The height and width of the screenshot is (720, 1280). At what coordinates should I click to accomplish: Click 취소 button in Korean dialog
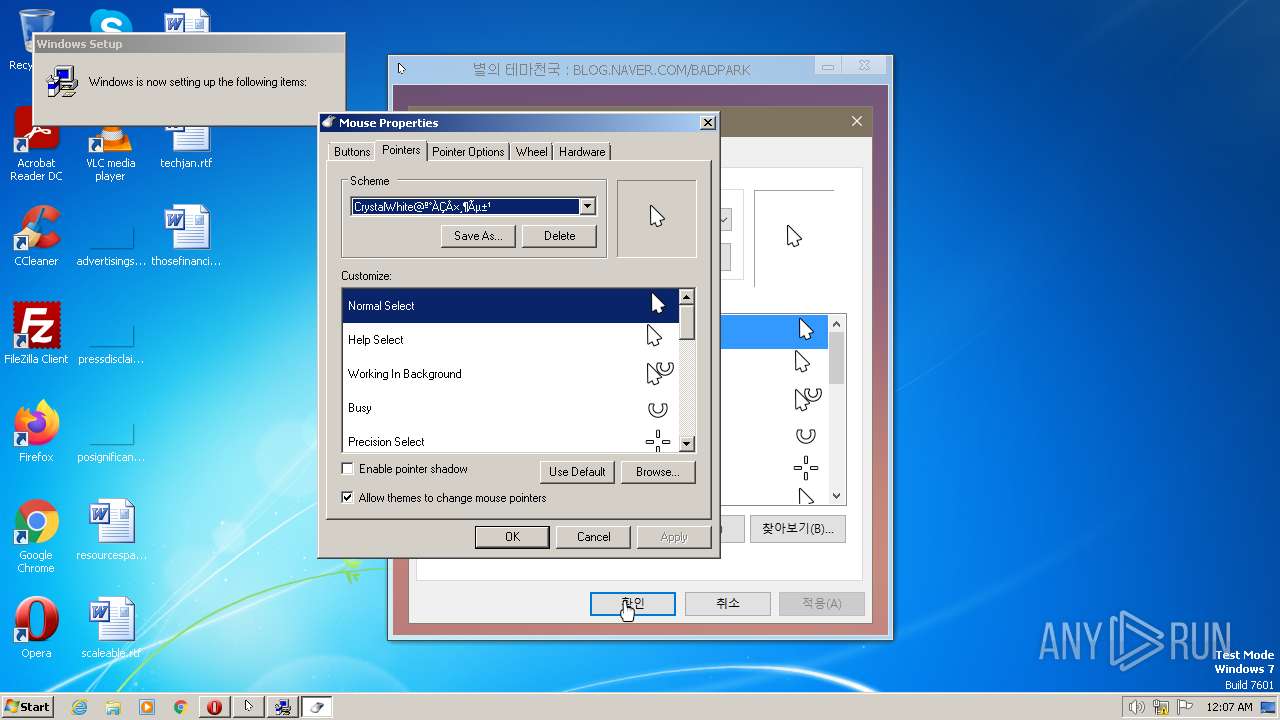click(x=728, y=603)
